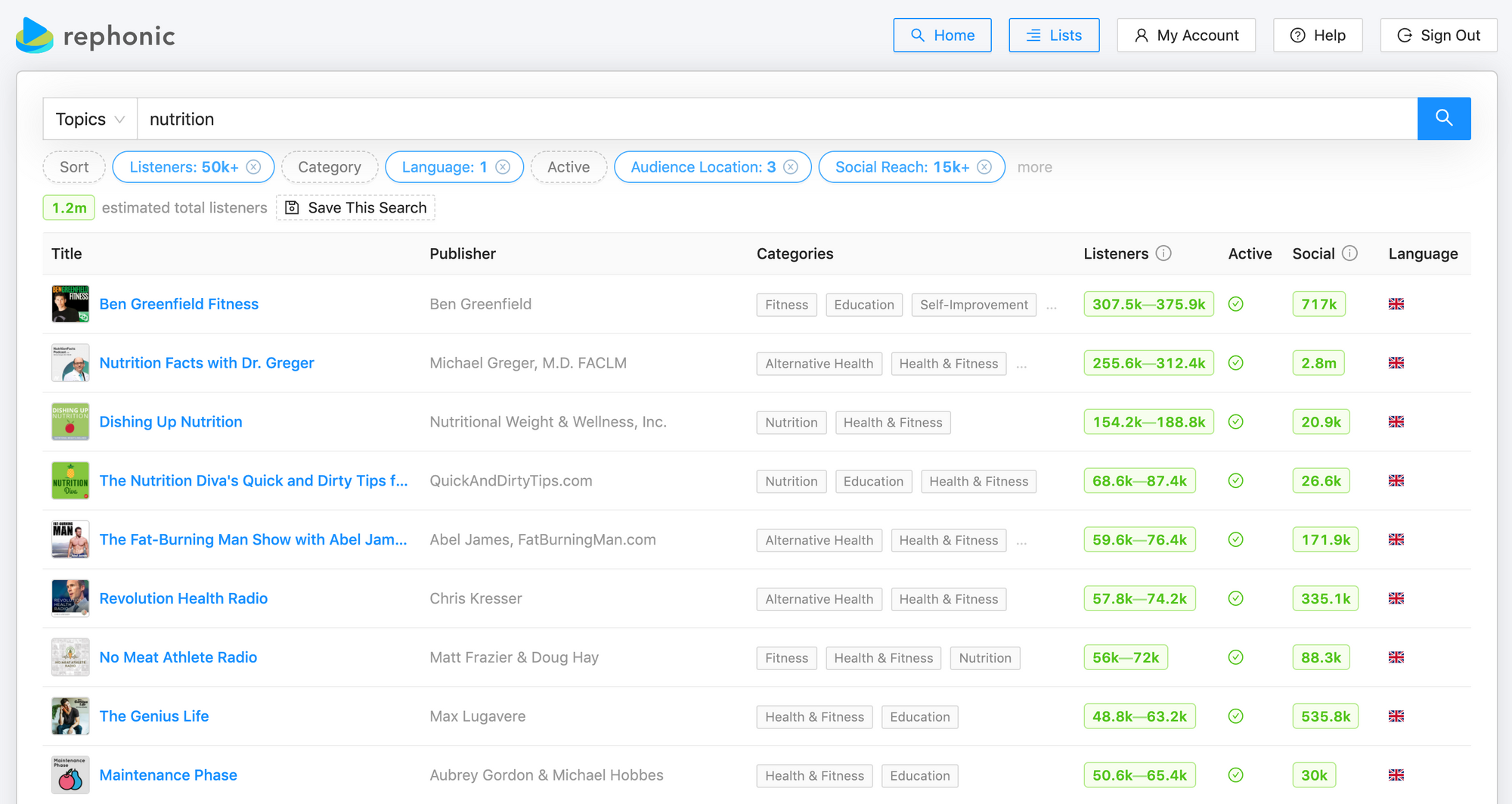Screen dimensions: 1512x804
Task: Clear the Social Reach: 15k+ filter
Action: click(x=984, y=167)
